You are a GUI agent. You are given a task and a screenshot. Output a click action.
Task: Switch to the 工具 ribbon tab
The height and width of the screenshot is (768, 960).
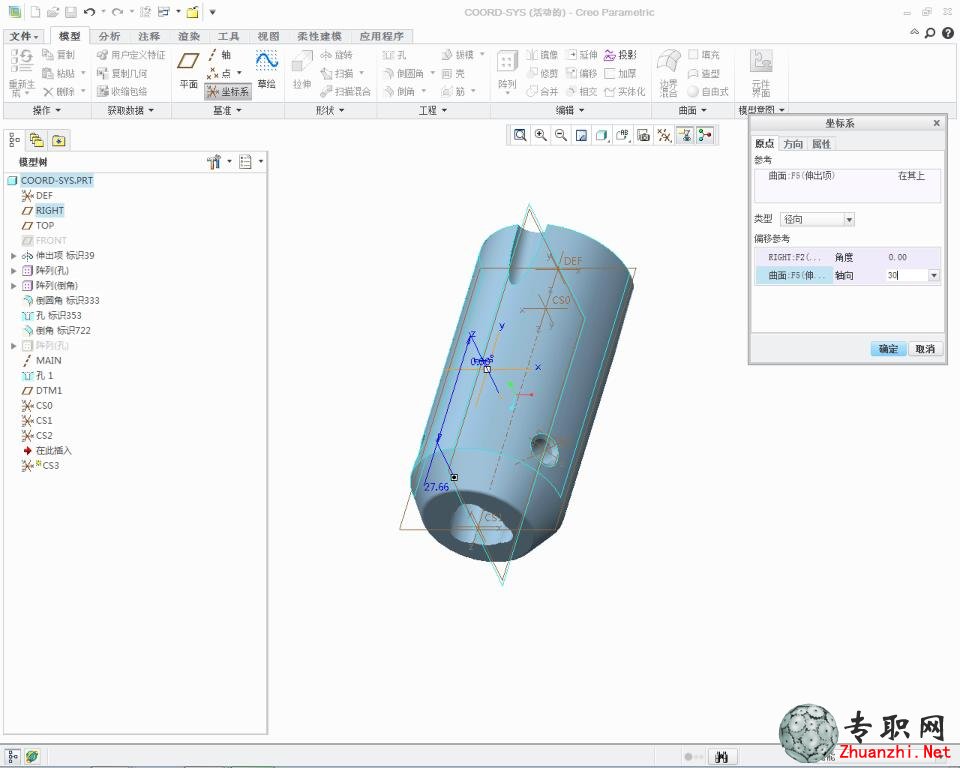coord(228,36)
